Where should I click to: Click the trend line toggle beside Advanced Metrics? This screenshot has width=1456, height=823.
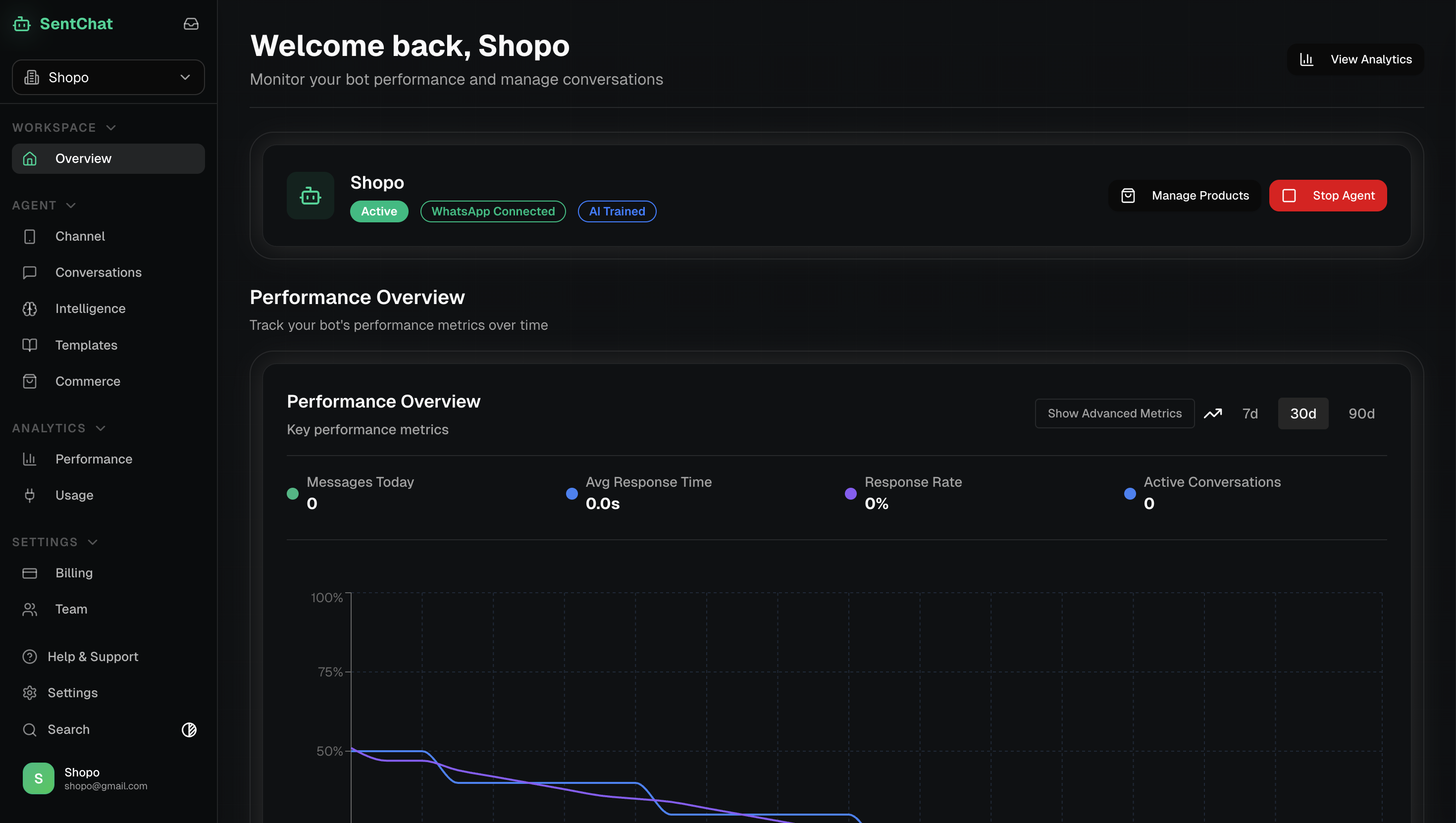(1213, 413)
